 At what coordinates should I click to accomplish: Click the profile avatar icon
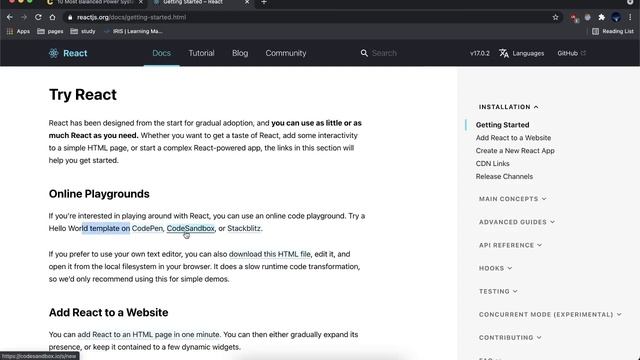click(x=616, y=17)
